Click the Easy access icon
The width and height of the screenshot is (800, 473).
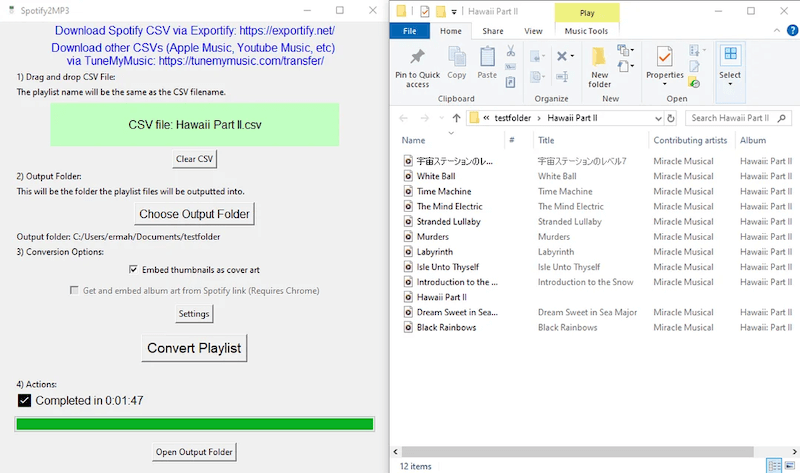tap(623, 66)
